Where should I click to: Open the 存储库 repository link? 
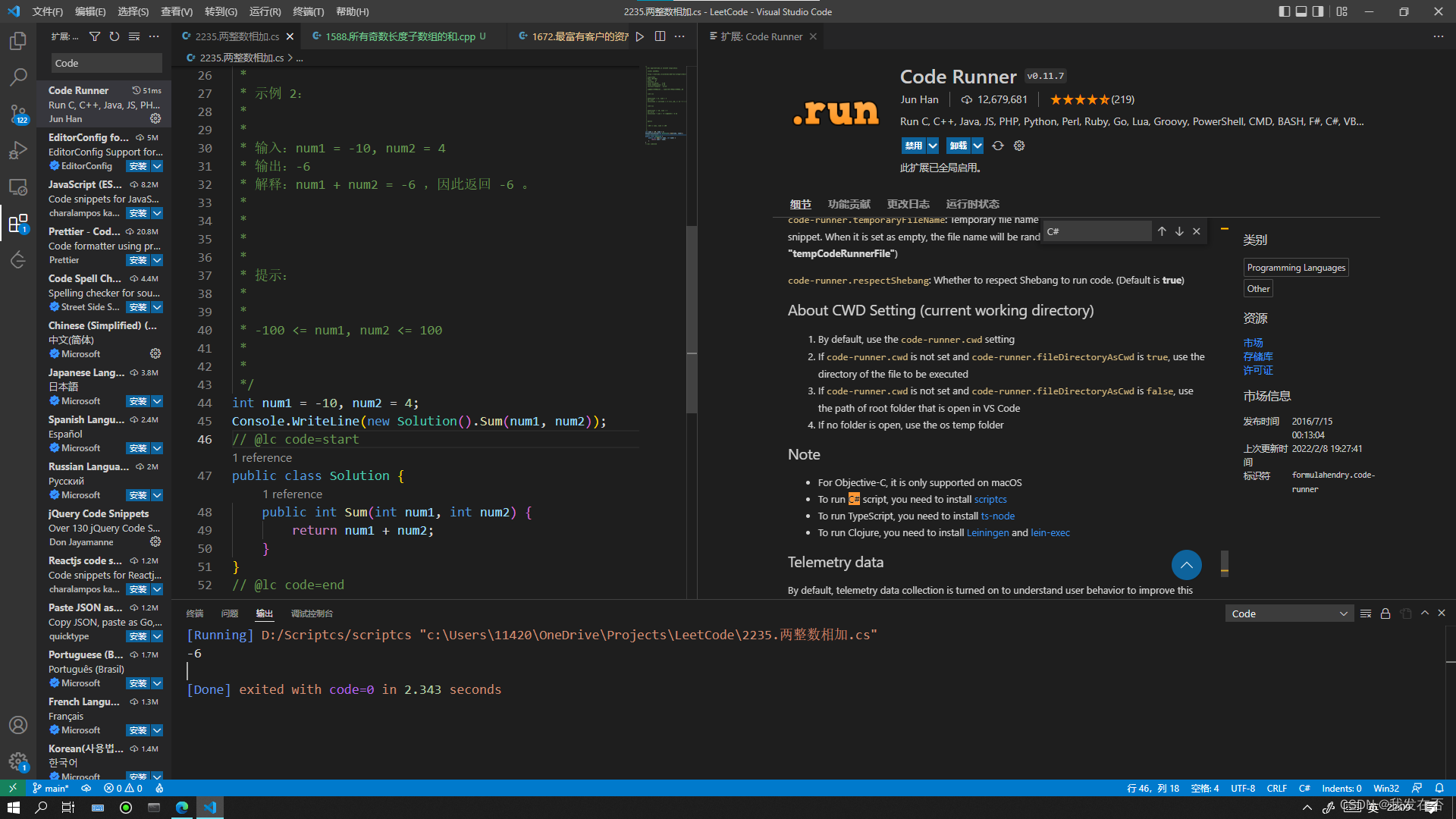(1258, 356)
